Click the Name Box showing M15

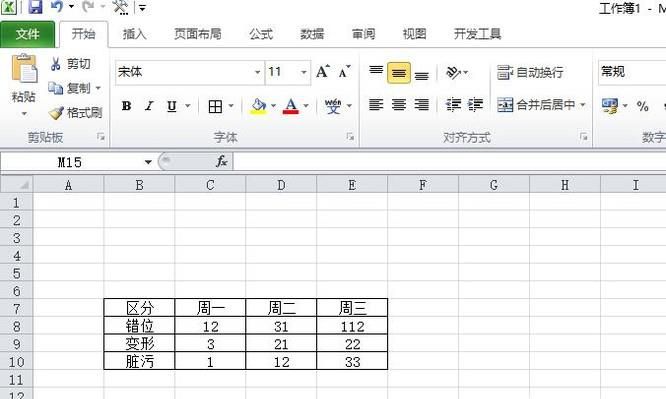pyautogui.click(x=71, y=162)
